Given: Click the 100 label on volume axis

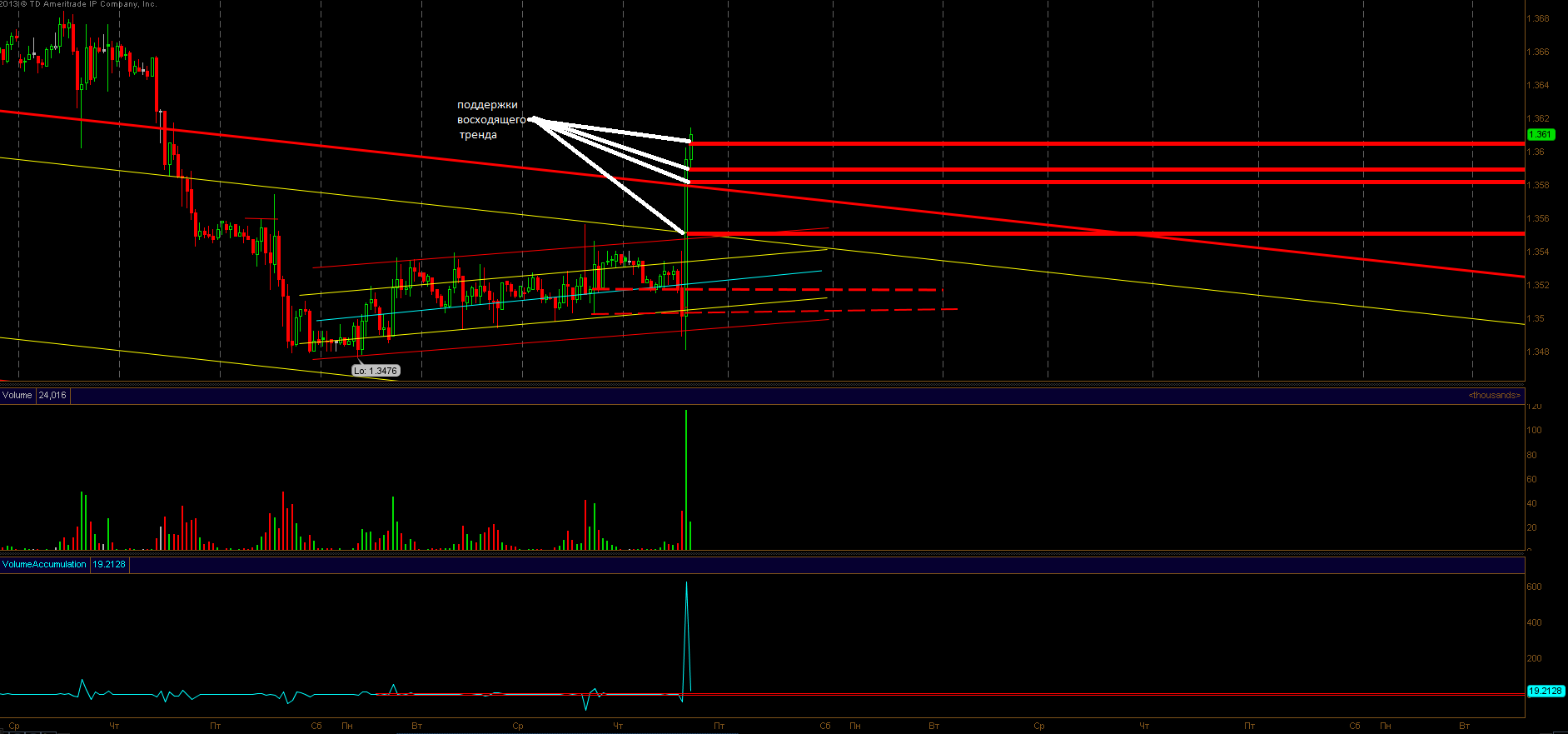Looking at the screenshot, I should click(x=1534, y=430).
